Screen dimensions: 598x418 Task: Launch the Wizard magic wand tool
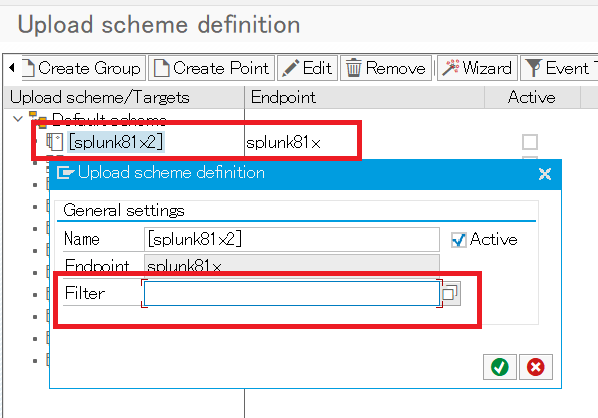click(477, 68)
